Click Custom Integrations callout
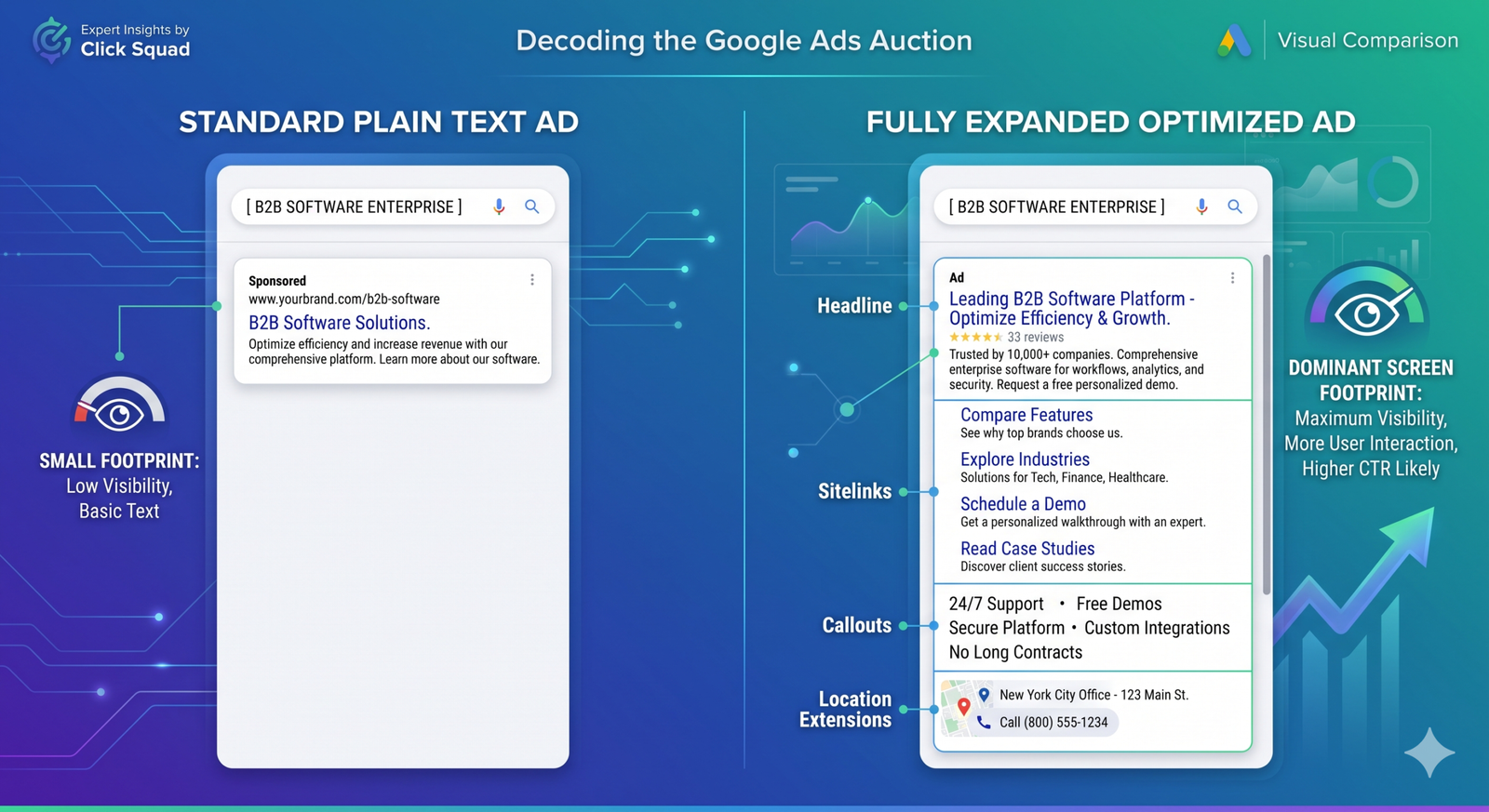 pyautogui.click(x=1157, y=628)
